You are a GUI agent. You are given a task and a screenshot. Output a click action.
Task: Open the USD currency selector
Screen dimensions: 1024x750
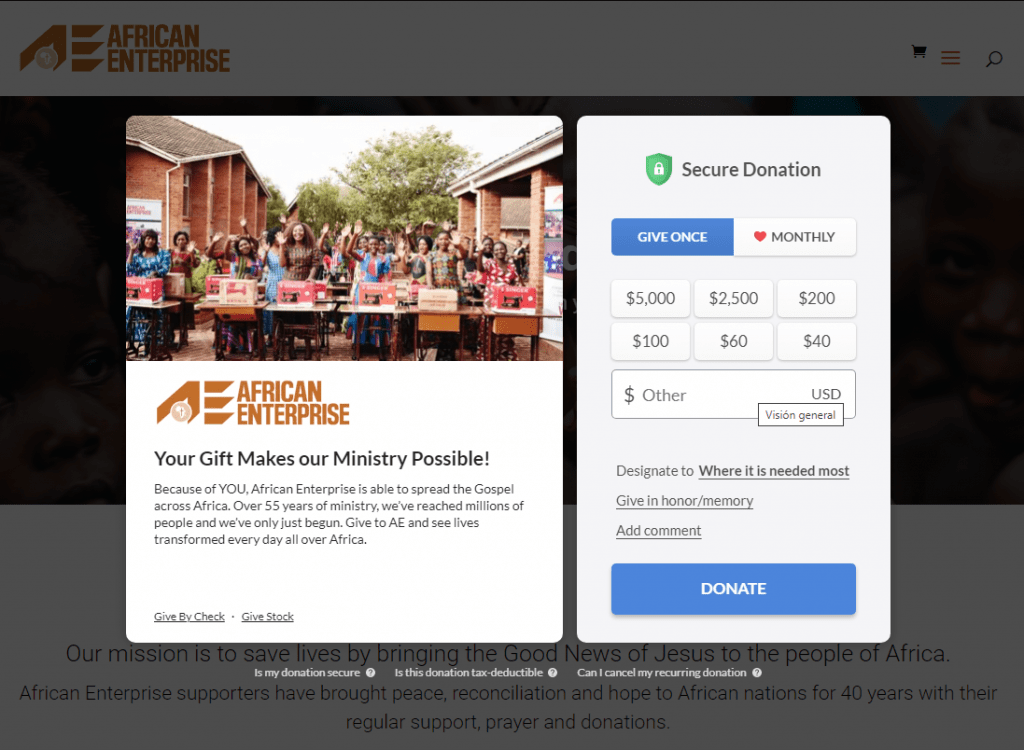pyautogui.click(x=826, y=394)
